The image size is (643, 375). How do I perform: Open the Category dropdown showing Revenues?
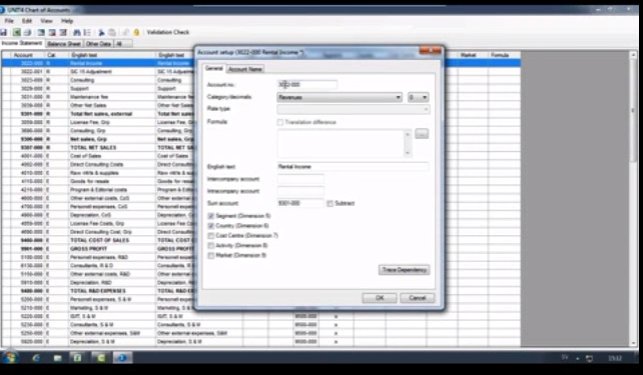pos(340,97)
